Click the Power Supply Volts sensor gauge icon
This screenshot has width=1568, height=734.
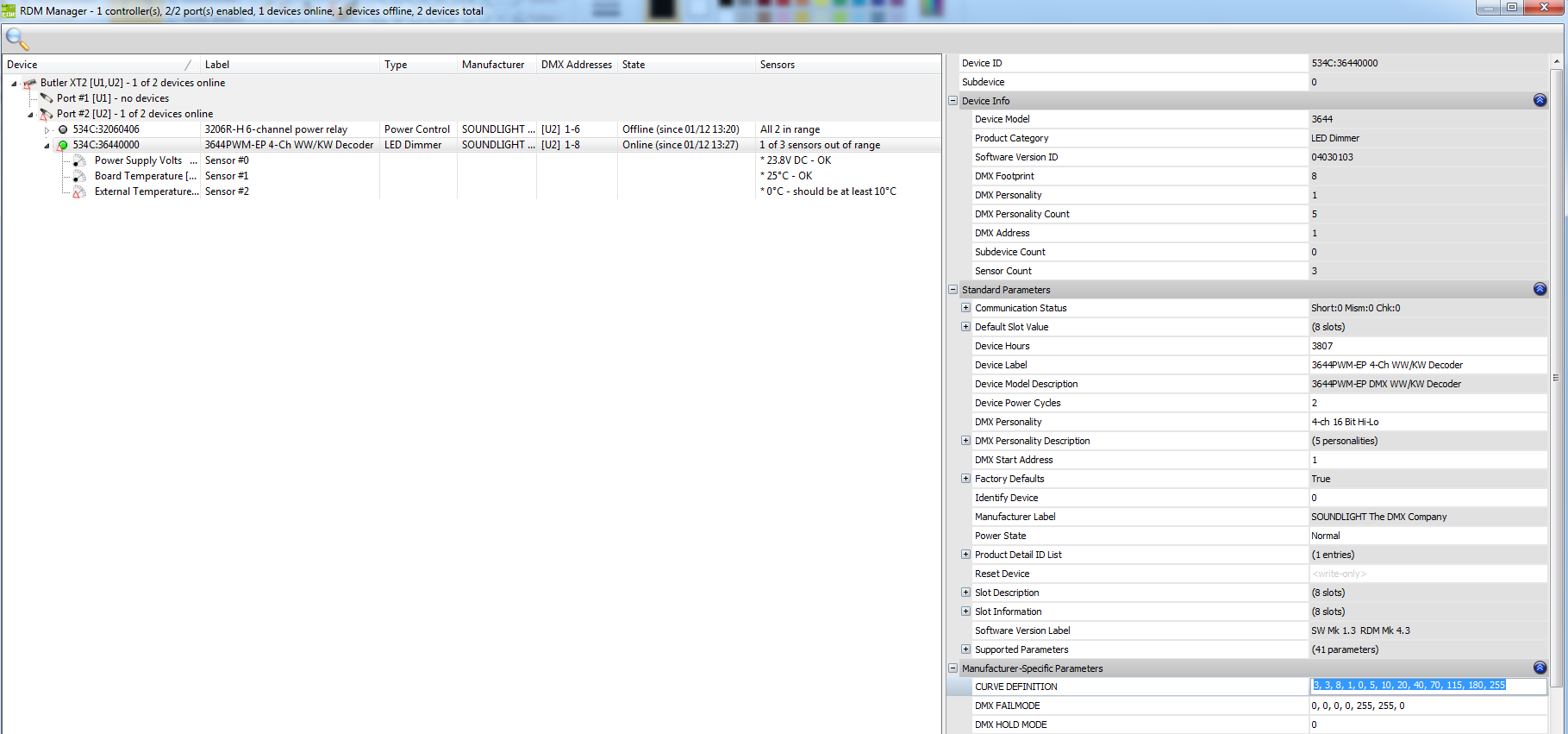(x=79, y=161)
